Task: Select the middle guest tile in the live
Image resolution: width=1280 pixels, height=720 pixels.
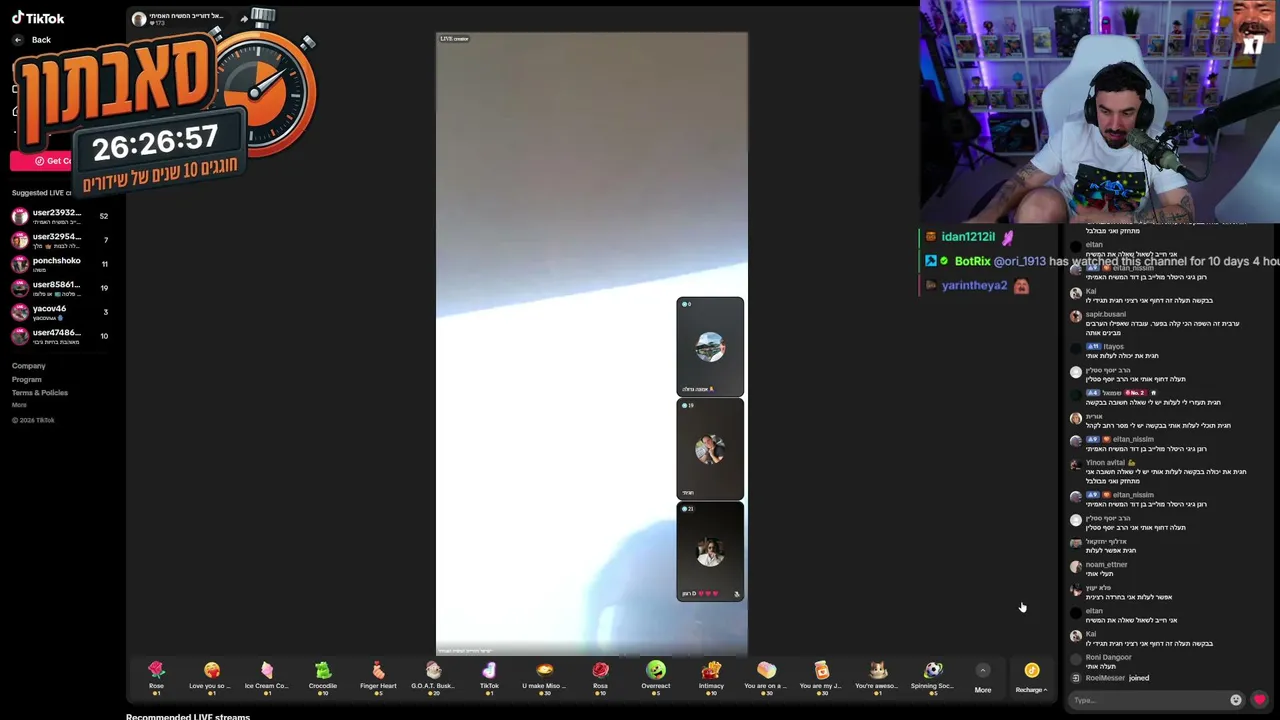Action: click(710, 449)
